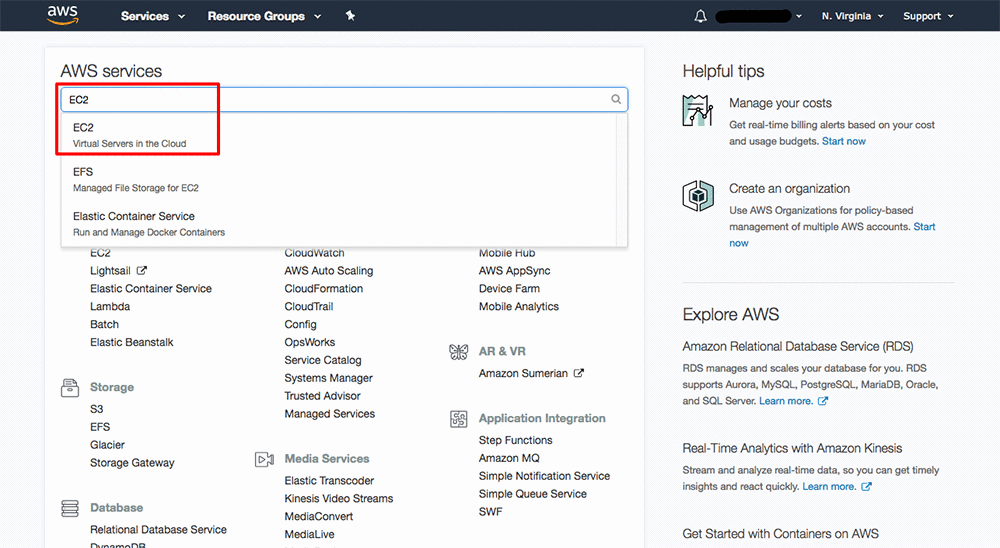
Task: Open EFS under Storage
Action: coord(99,427)
